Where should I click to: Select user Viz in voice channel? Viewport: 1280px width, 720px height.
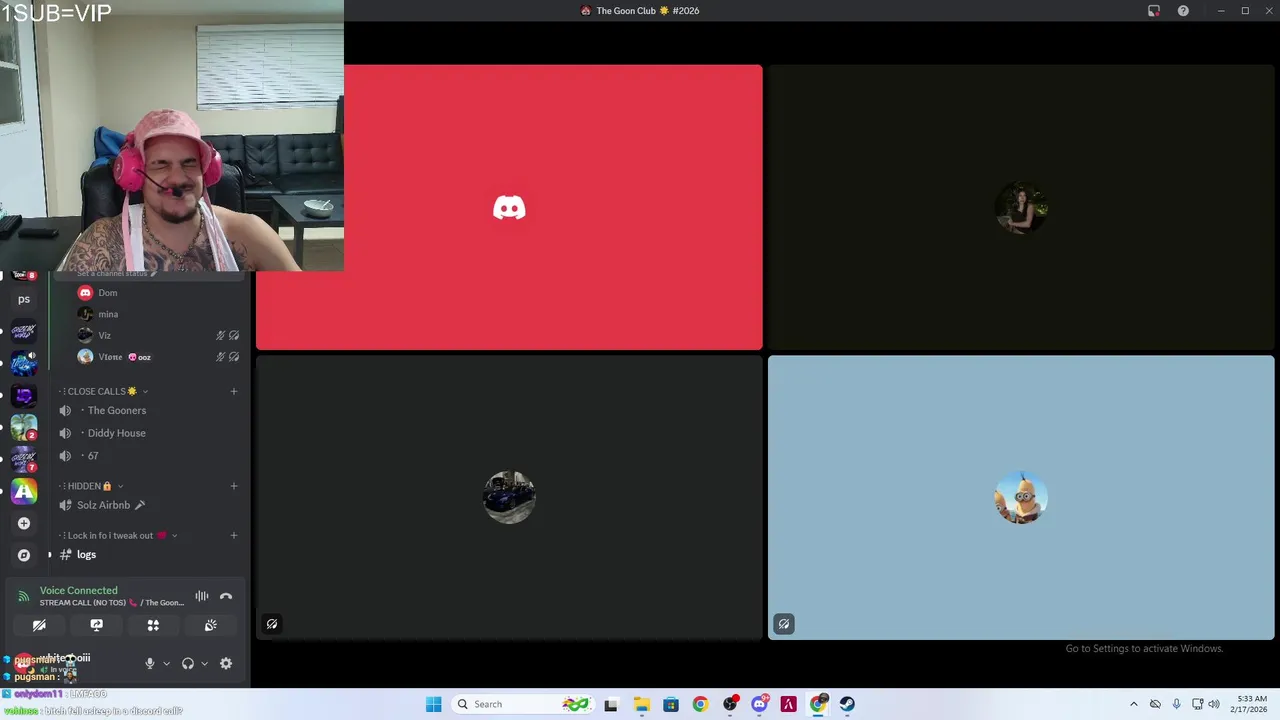click(160, 335)
